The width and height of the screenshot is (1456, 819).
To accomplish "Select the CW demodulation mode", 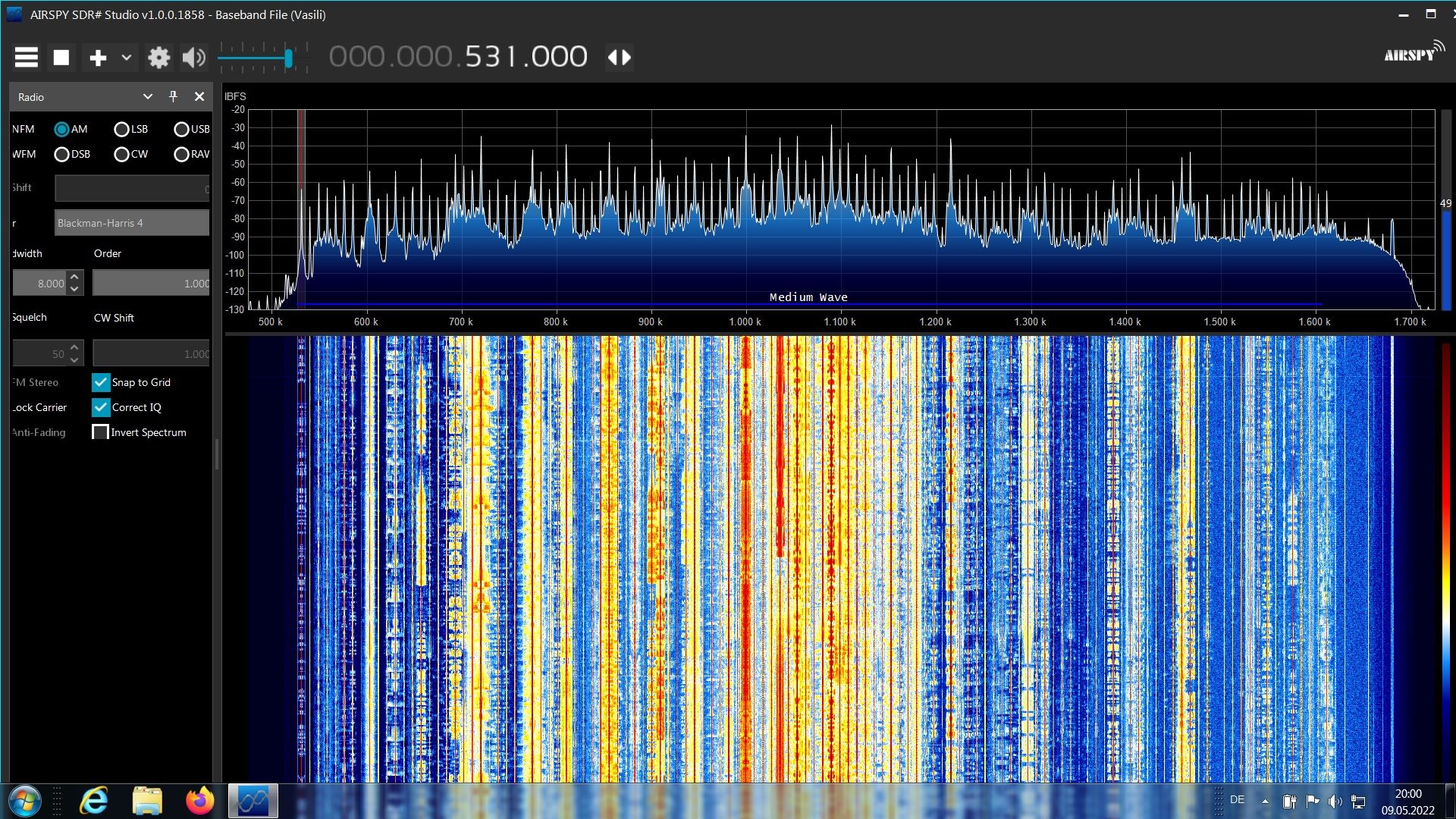I will pos(121,155).
